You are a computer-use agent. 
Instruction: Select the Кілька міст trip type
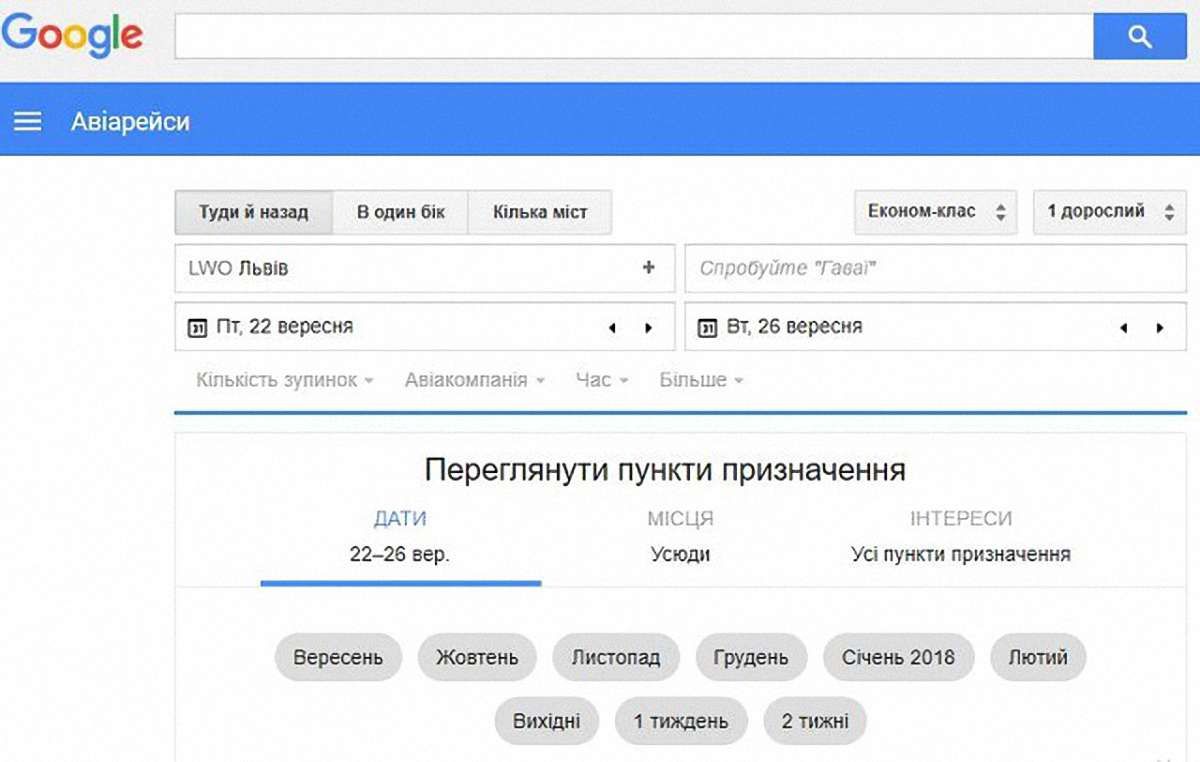click(540, 213)
